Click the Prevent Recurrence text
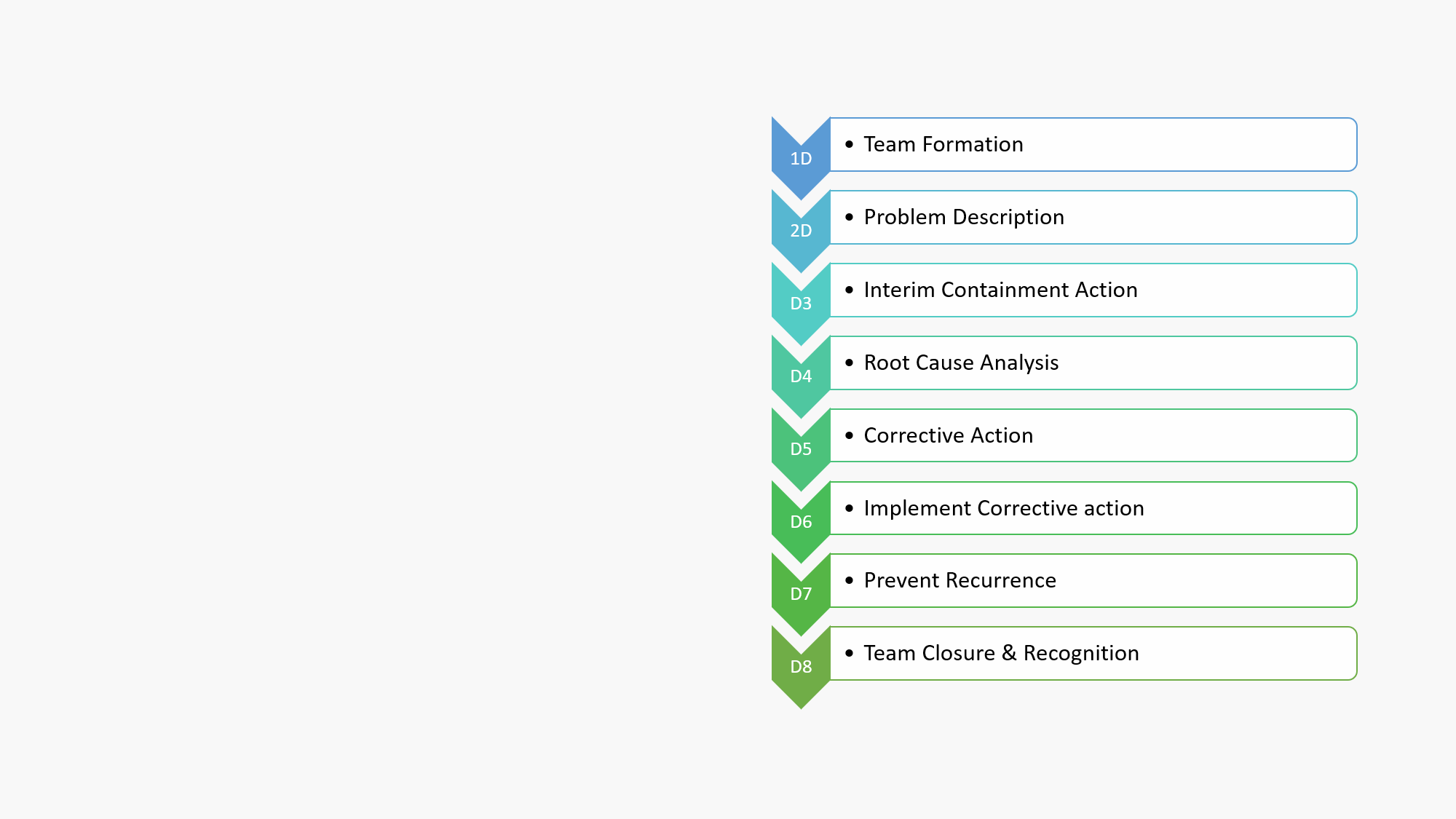The width and height of the screenshot is (1456, 819). click(960, 580)
